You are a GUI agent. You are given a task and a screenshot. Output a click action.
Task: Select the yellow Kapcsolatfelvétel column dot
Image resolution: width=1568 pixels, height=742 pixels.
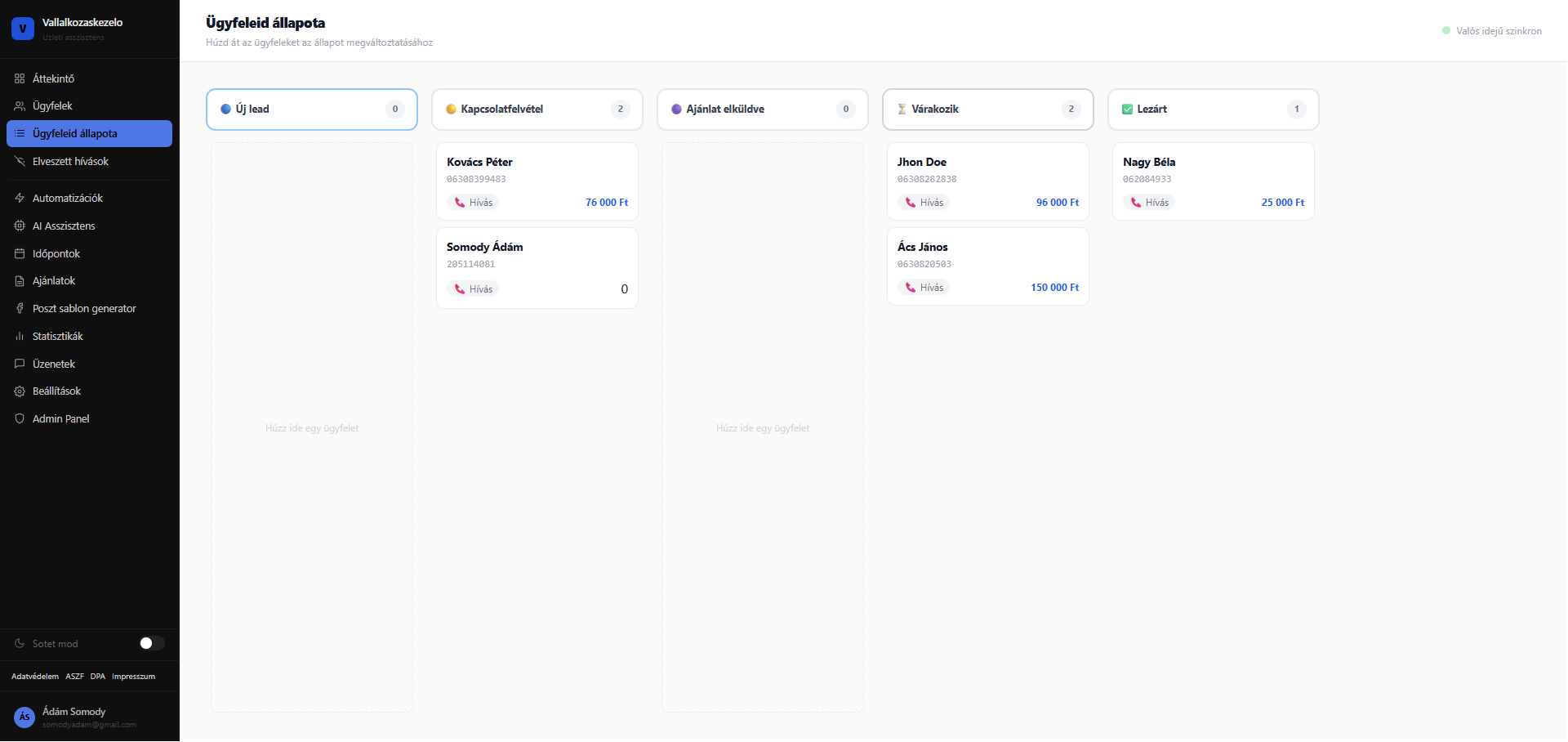point(451,109)
